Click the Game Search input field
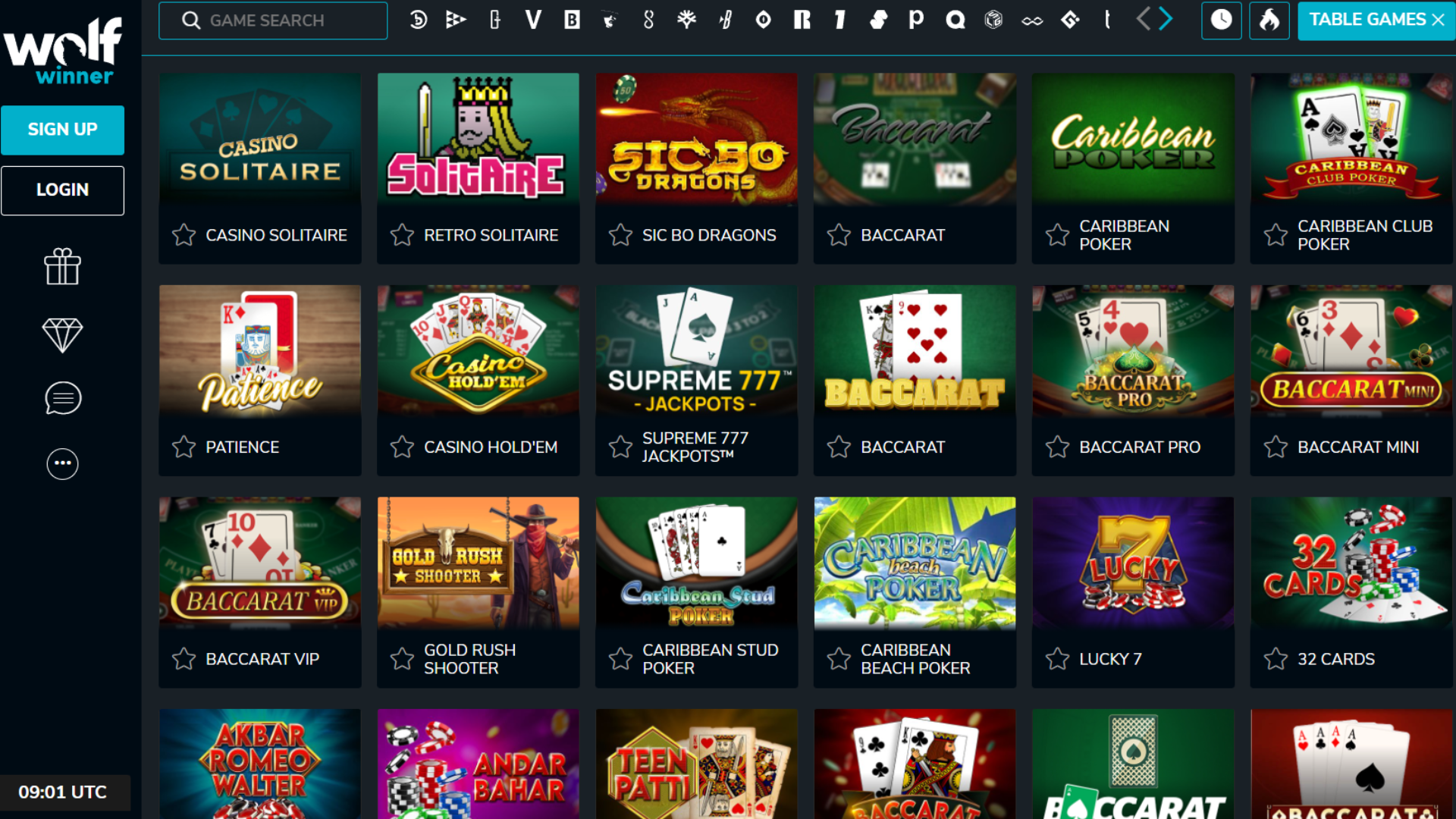This screenshot has width=1456, height=819. coord(273,20)
